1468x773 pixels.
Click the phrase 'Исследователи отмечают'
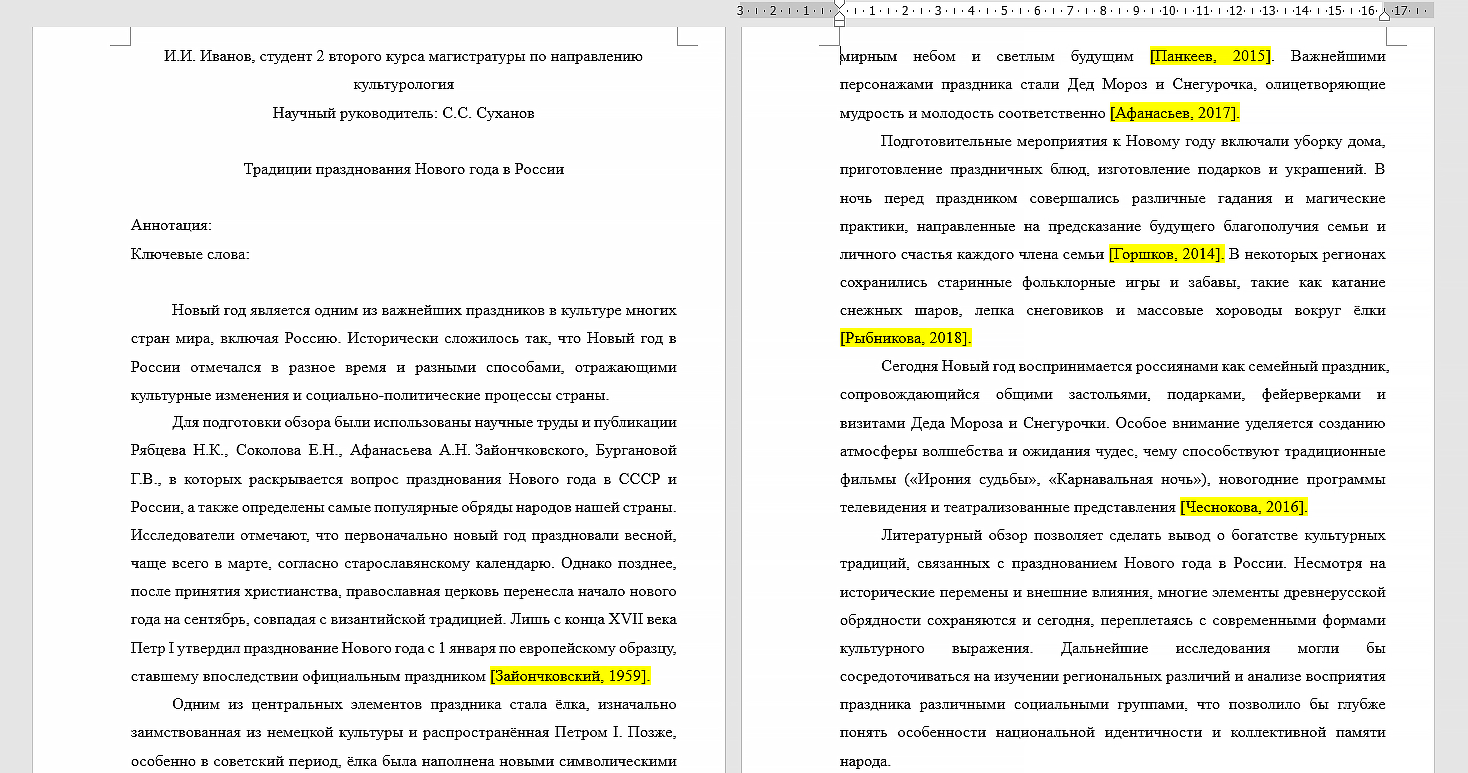[x=217, y=535]
